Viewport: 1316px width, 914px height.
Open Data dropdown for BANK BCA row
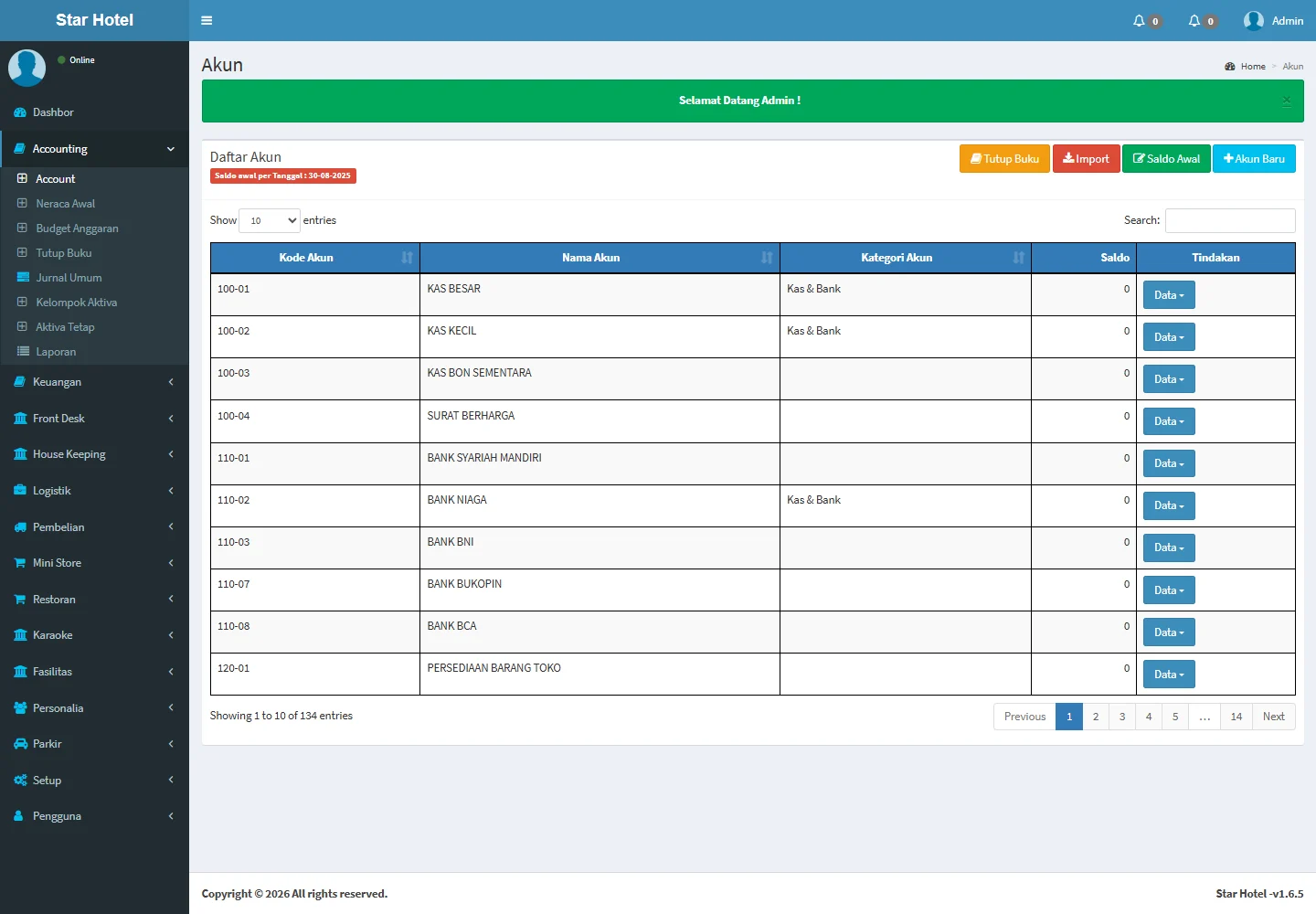pyautogui.click(x=1169, y=632)
